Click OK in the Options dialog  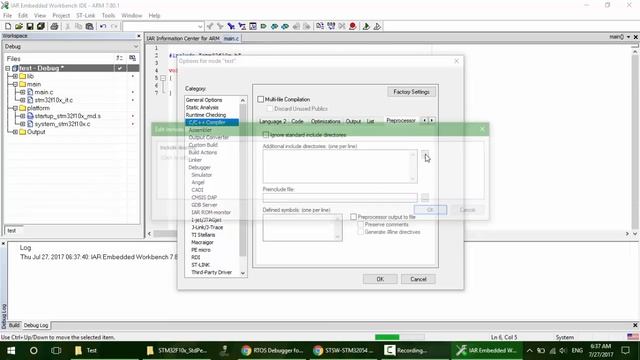(380, 279)
